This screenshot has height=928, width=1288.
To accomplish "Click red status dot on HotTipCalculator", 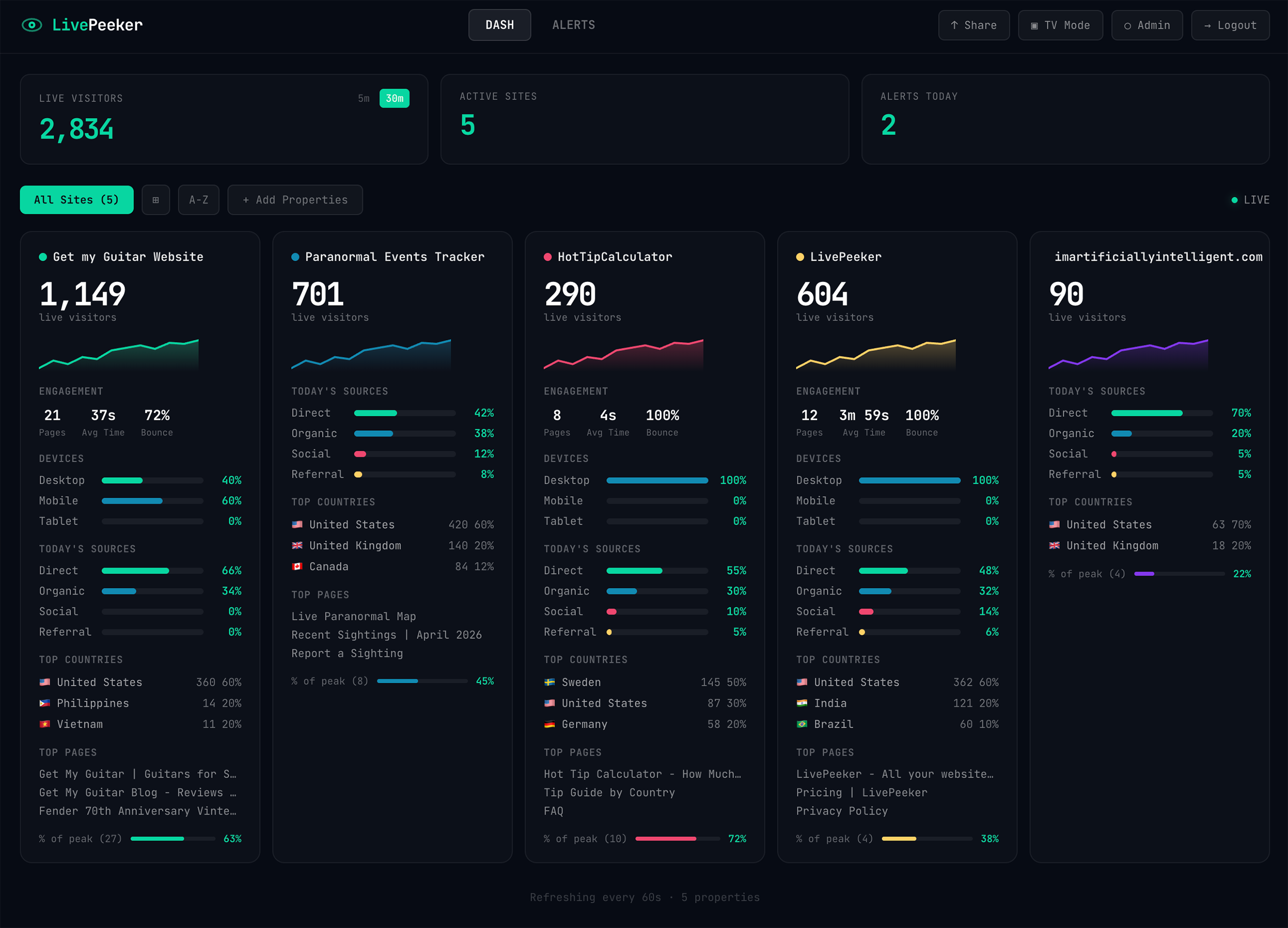I will (548, 257).
